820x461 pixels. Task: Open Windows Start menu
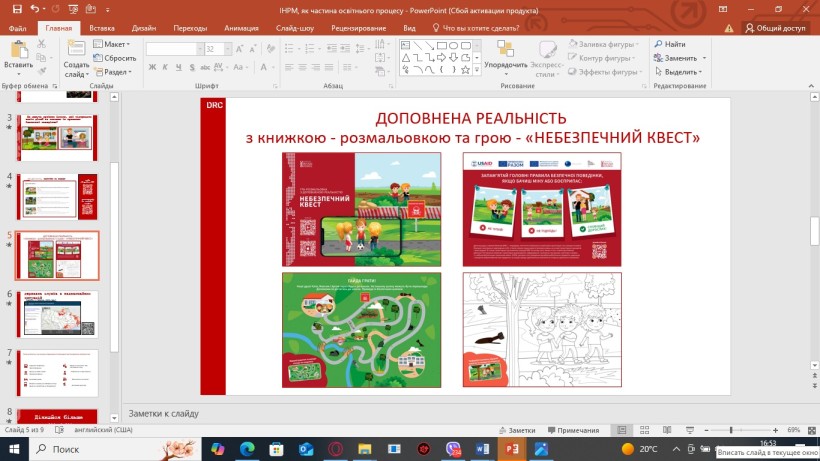tap(14, 449)
